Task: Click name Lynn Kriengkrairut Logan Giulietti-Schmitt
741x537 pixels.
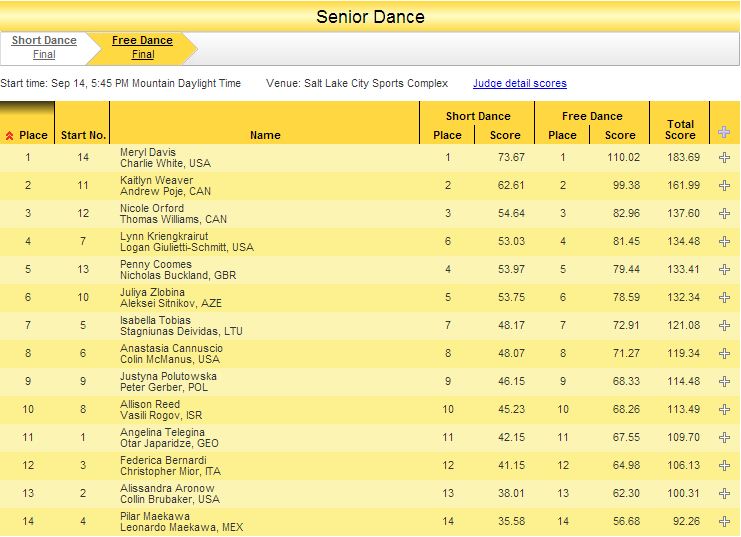Action: pos(187,242)
